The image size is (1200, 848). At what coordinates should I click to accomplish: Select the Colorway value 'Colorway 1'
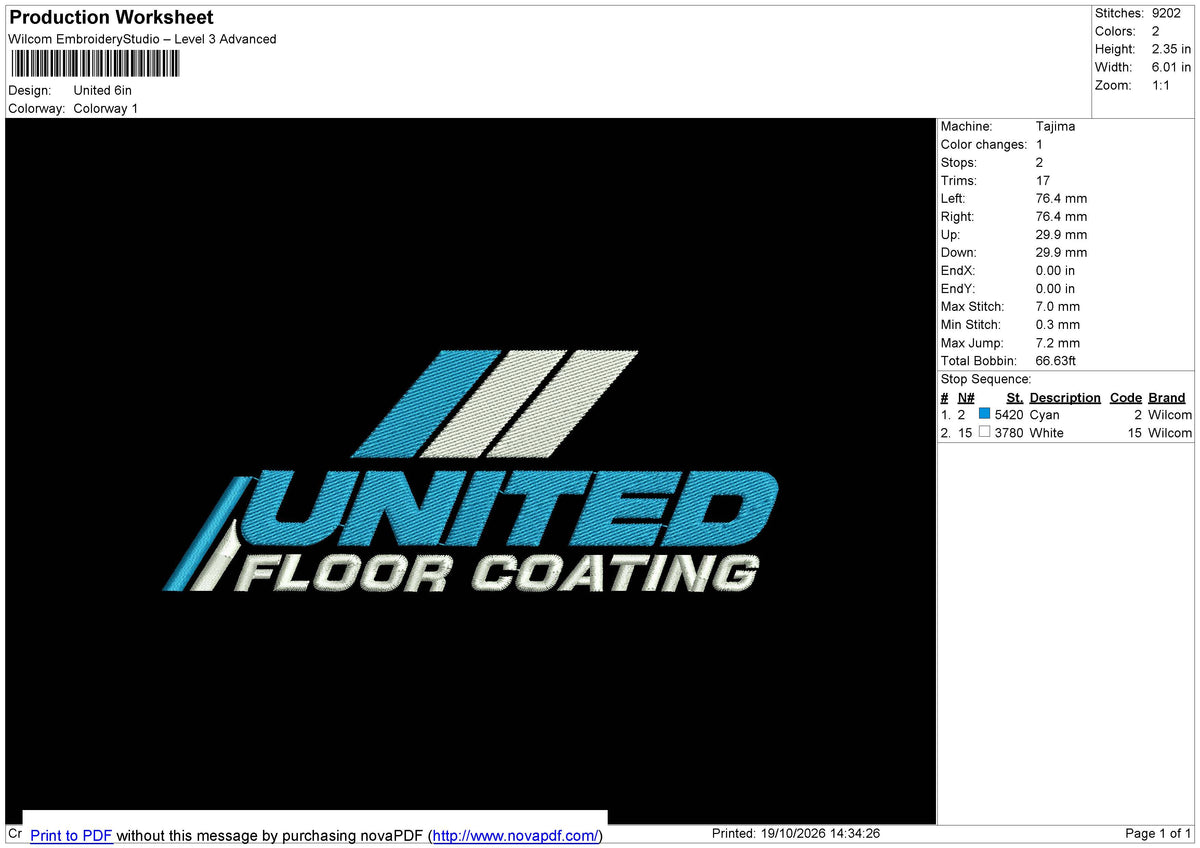(106, 108)
